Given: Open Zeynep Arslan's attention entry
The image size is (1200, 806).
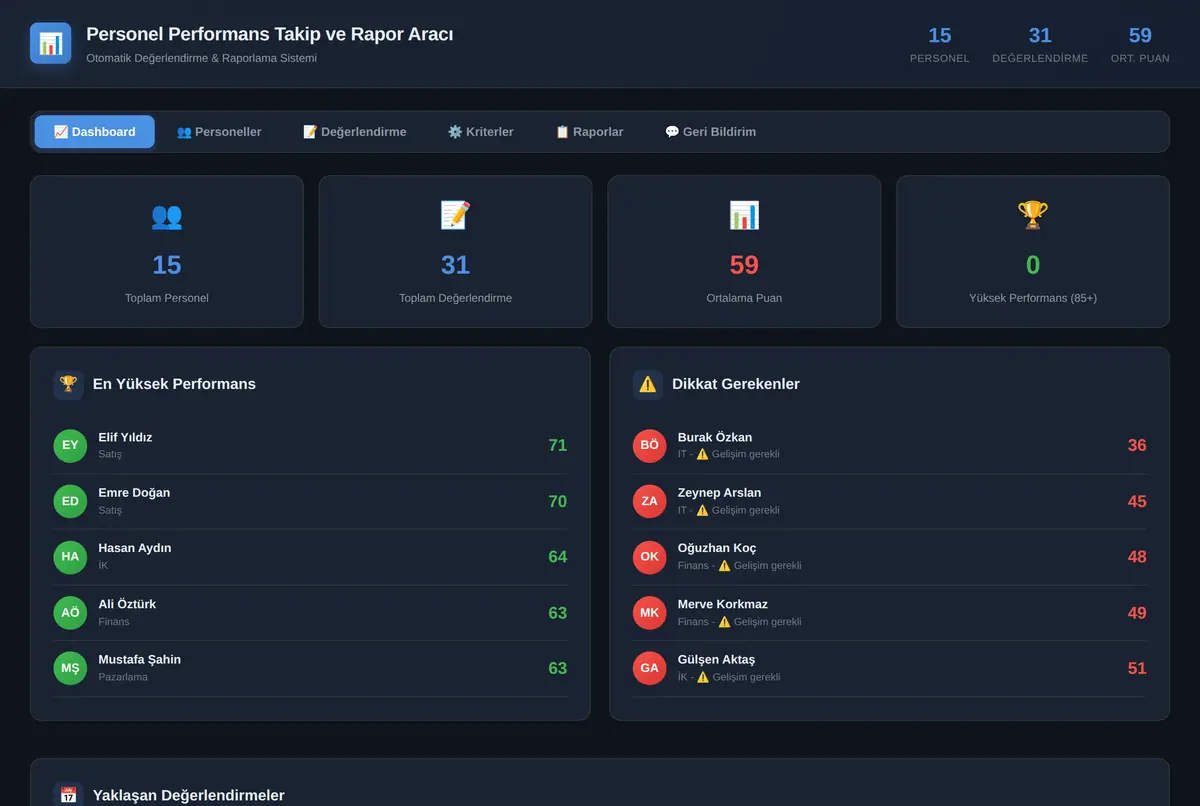Looking at the screenshot, I should [890, 501].
